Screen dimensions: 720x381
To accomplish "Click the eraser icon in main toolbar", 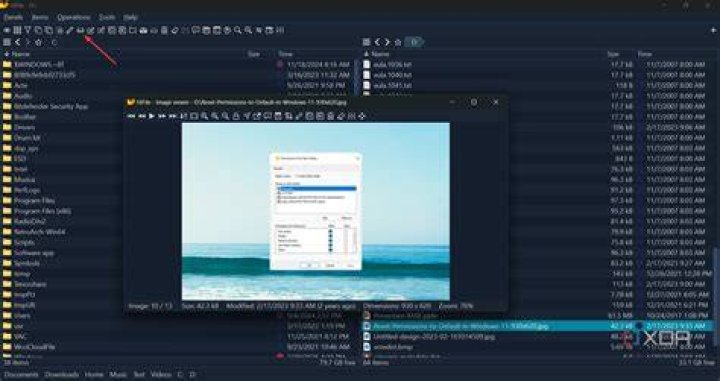I will point(174,30).
